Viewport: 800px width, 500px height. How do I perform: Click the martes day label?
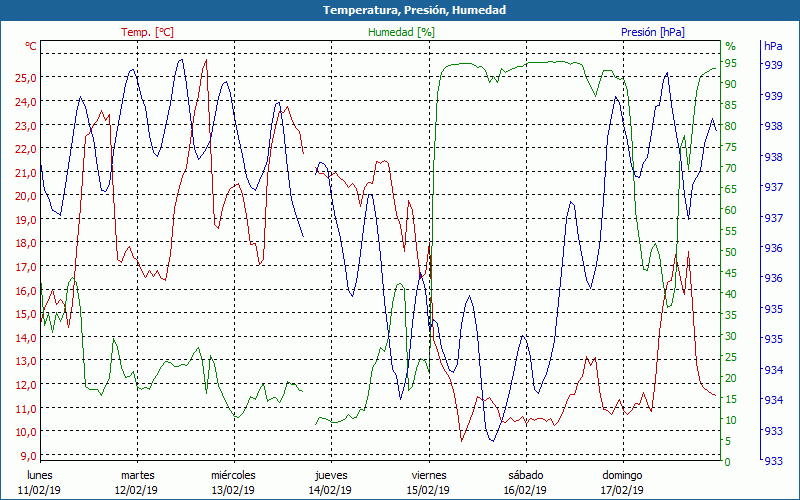(x=137, y=475)
